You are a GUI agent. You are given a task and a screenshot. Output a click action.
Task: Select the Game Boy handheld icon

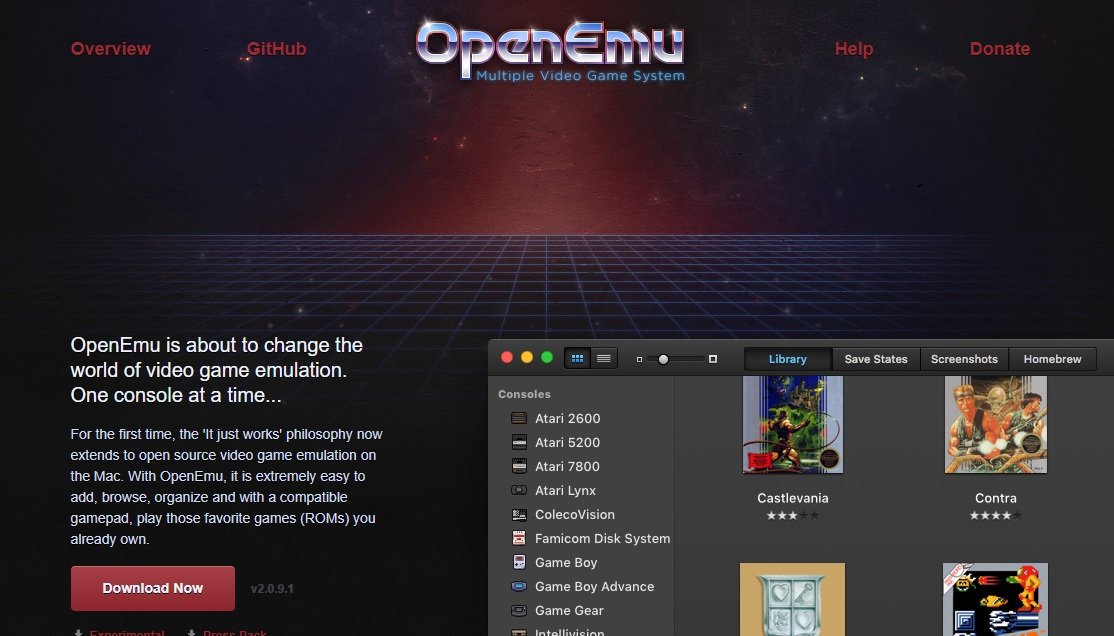pyautogui.click(x=519, y=562)
